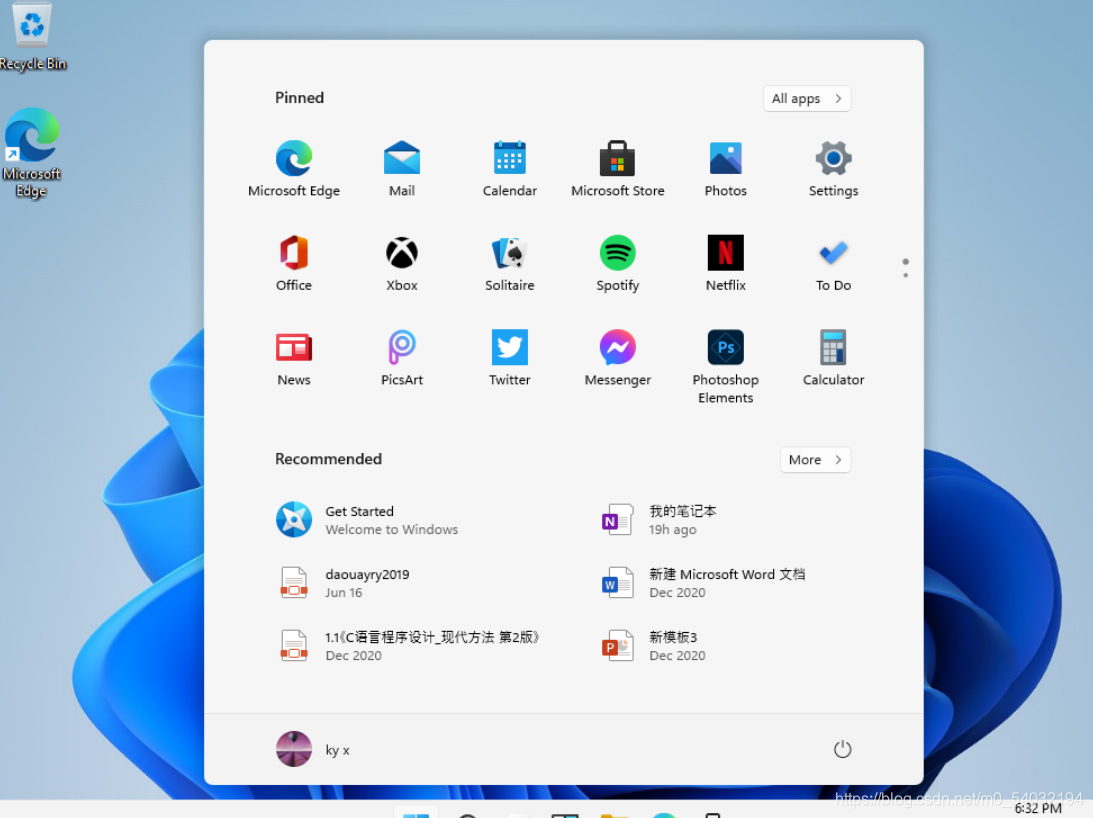Open 新建 Microsoft Word 文档 document
The image size is (1093, 818).
coord(703,583)
